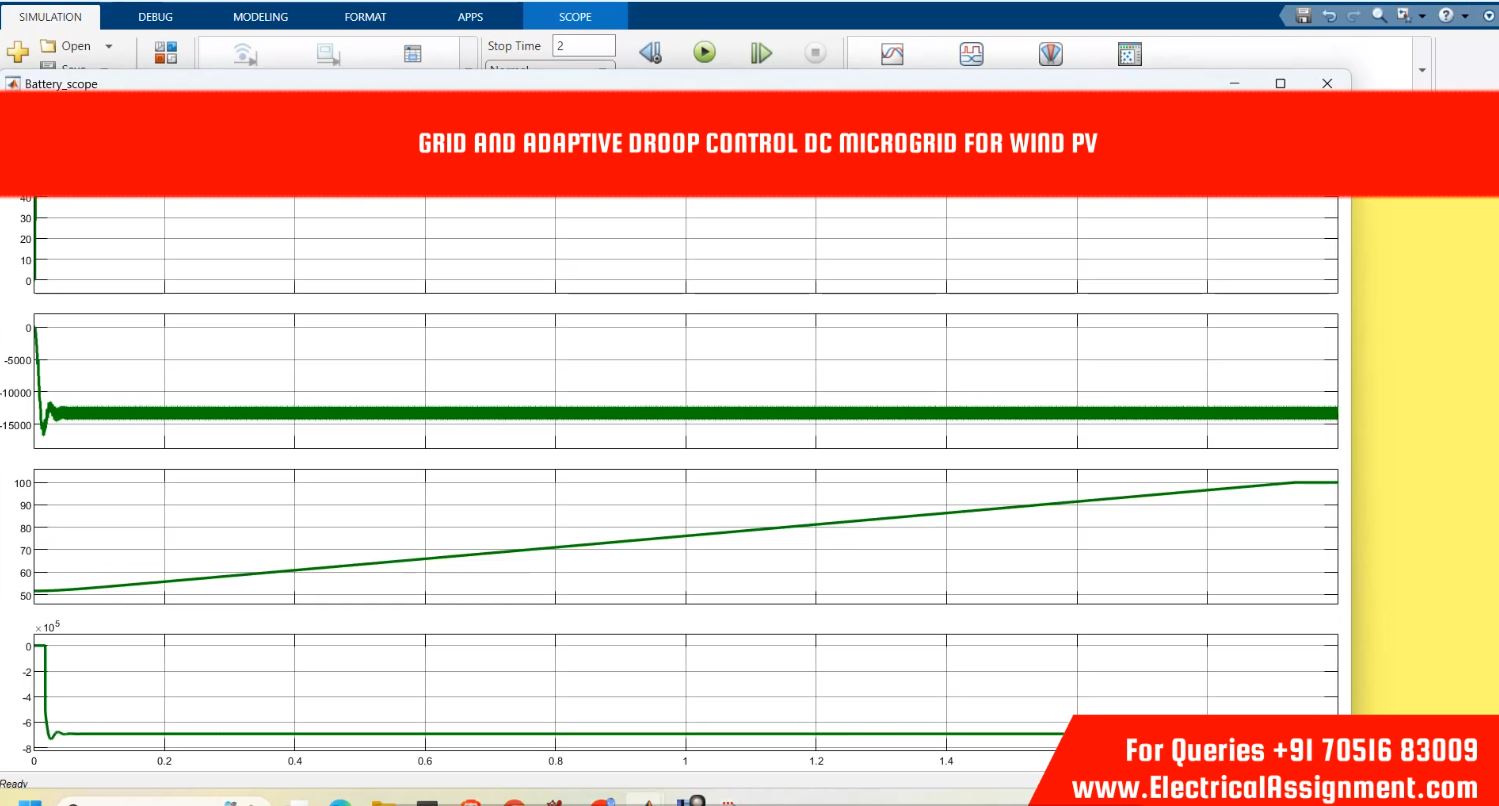Screen dimensions: 1499x806
Task: Open the Data Inspector icon
Action: click(x=892, y=55)
